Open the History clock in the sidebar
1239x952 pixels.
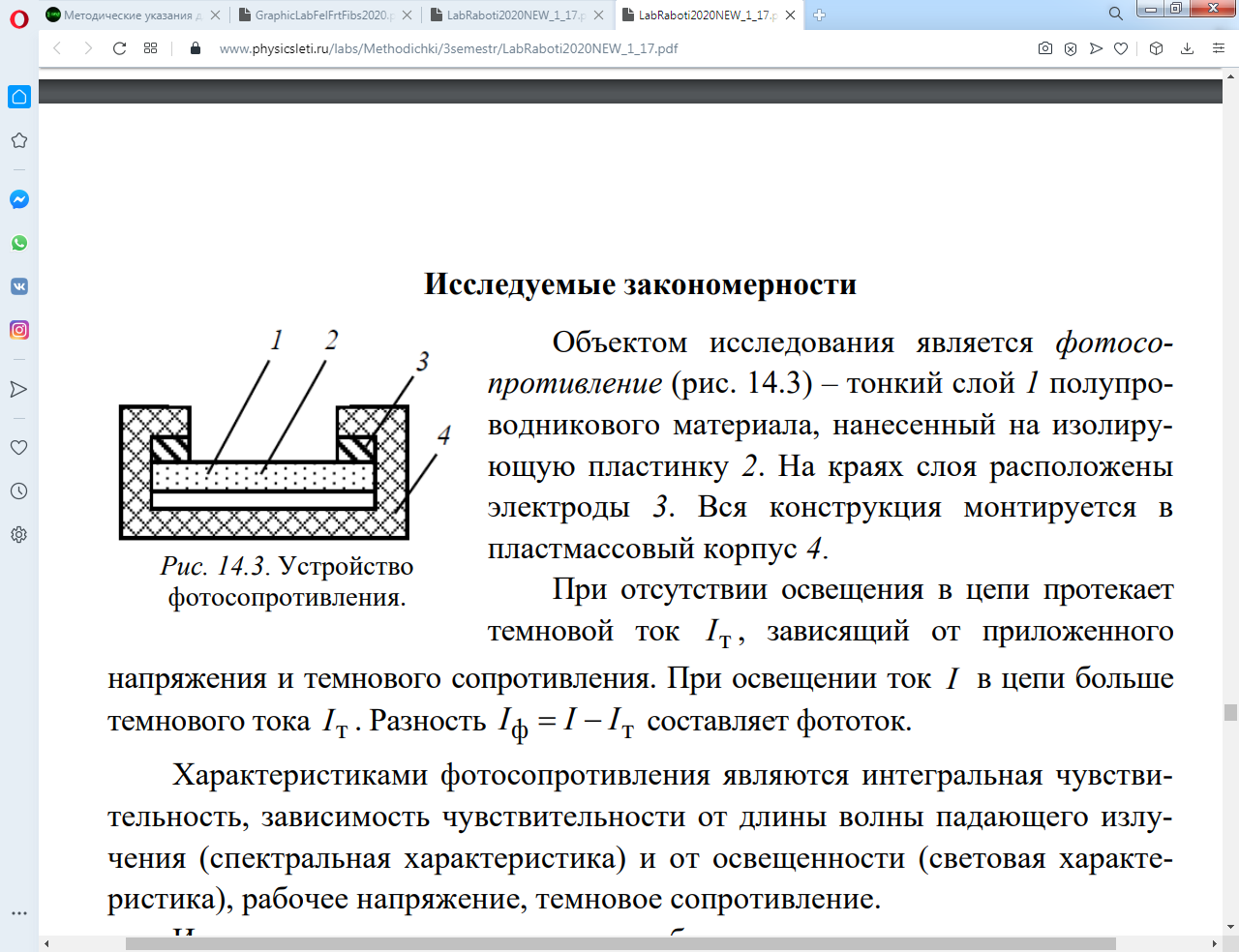pyautogui.click(x=18, y=491)
